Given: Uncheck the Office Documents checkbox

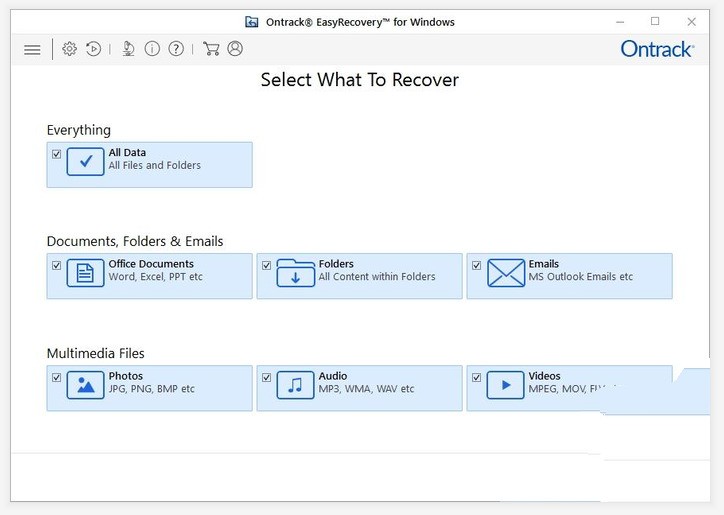Looking at the screenshot, I should tap(56, 265).
